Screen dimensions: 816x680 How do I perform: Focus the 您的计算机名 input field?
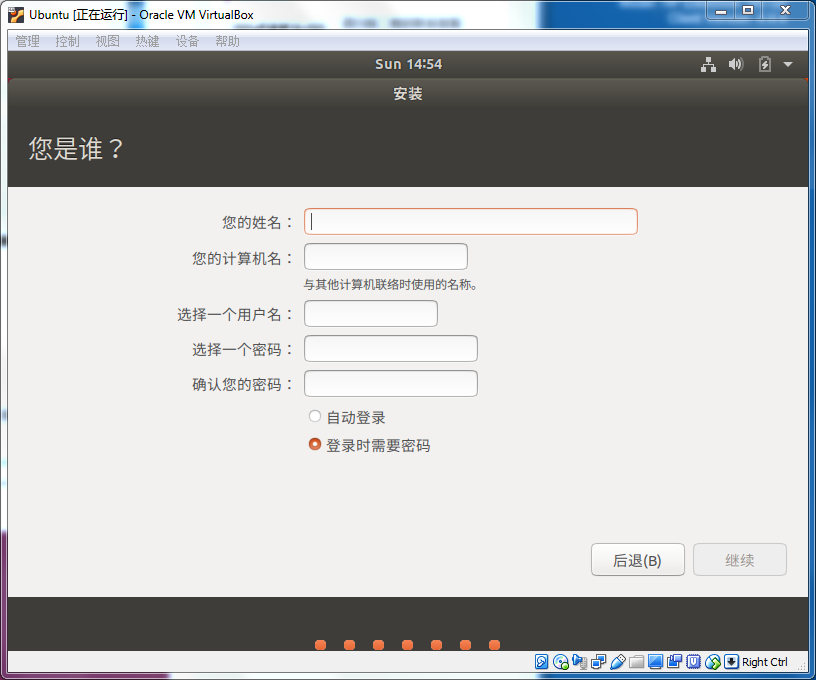(386, 256)
